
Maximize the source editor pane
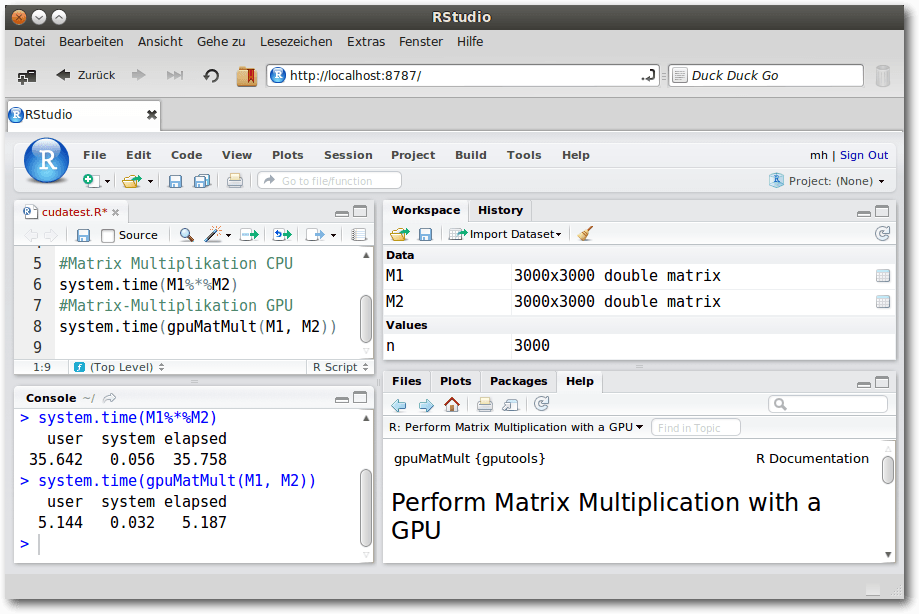point(360,212)
